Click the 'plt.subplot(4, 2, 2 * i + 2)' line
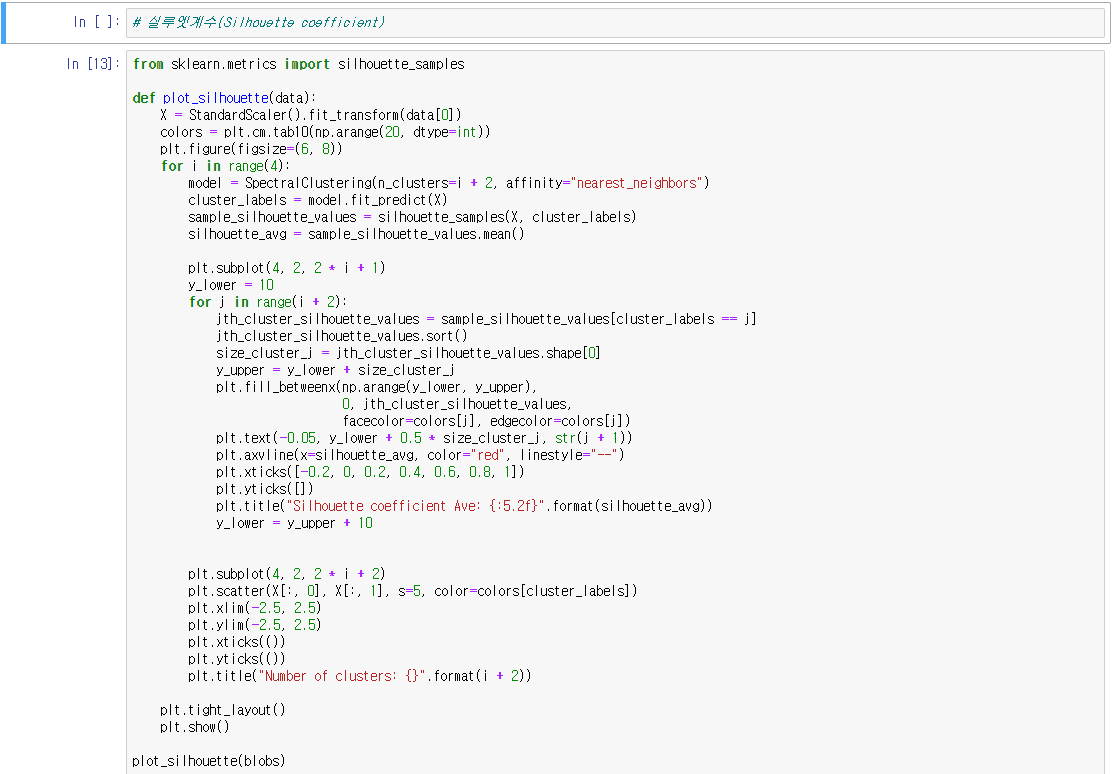Screen dimensions: 1113x774 tap(287, 575)
